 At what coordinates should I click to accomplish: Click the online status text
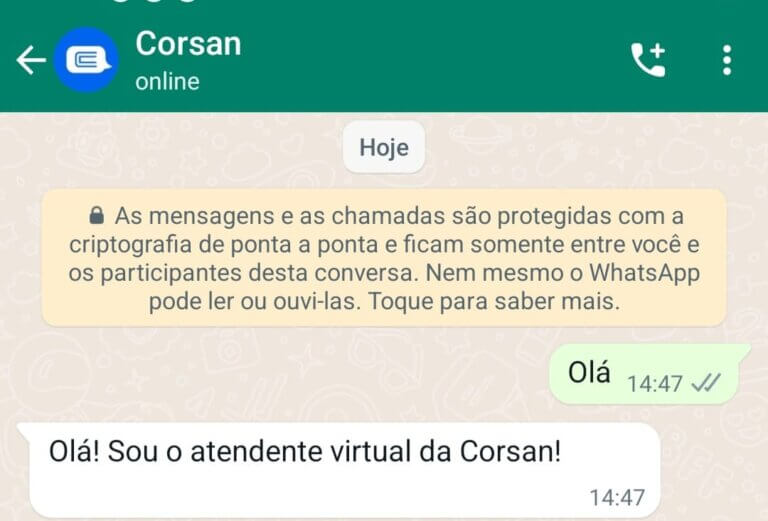tap(168, 81)
